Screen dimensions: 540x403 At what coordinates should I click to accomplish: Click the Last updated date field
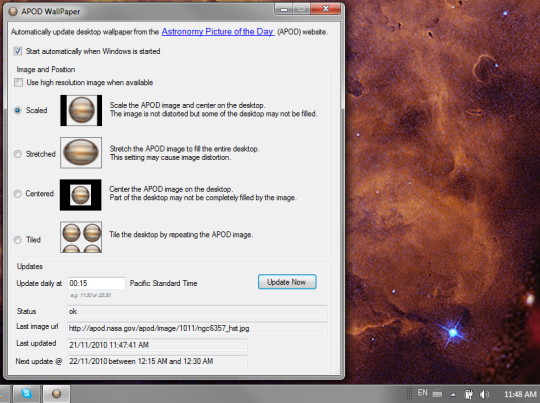pos(157,345)
